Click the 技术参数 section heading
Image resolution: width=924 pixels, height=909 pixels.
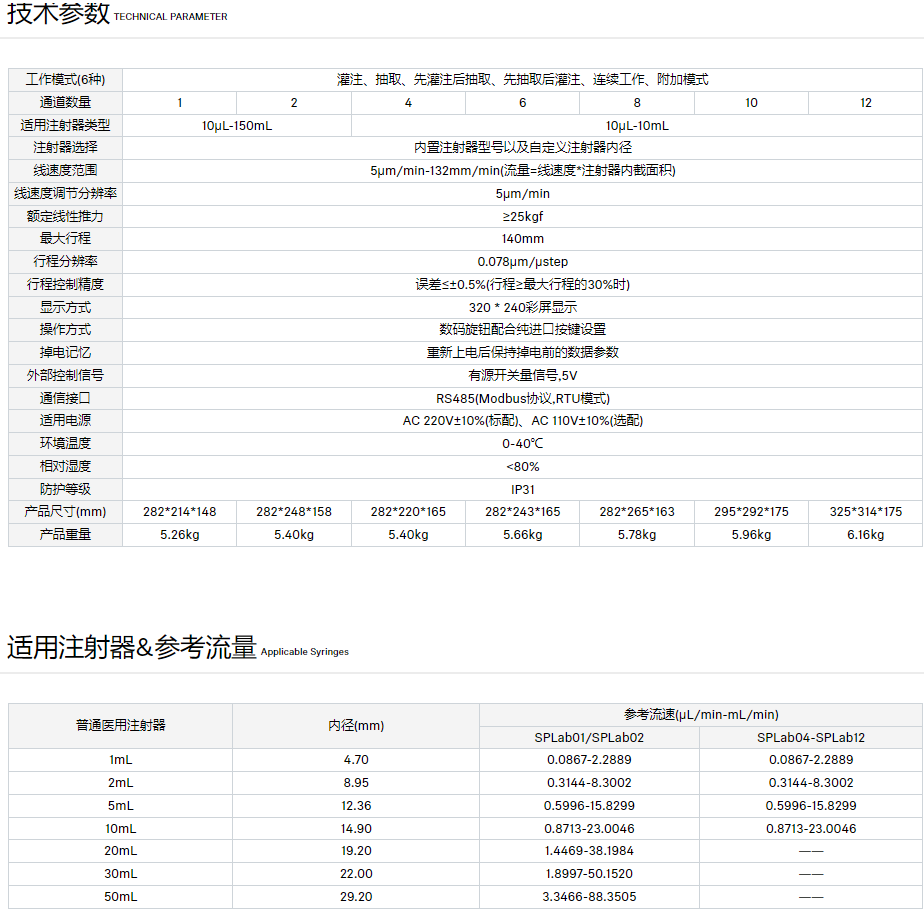click(x=58, y=15)
